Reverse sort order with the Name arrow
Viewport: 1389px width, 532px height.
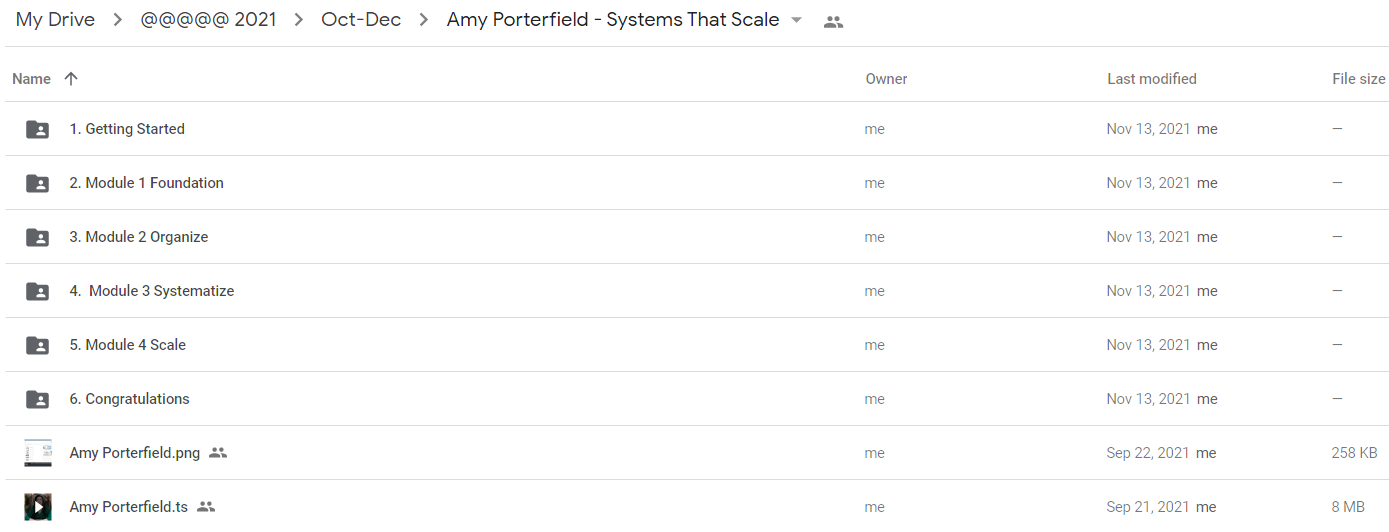70,79
